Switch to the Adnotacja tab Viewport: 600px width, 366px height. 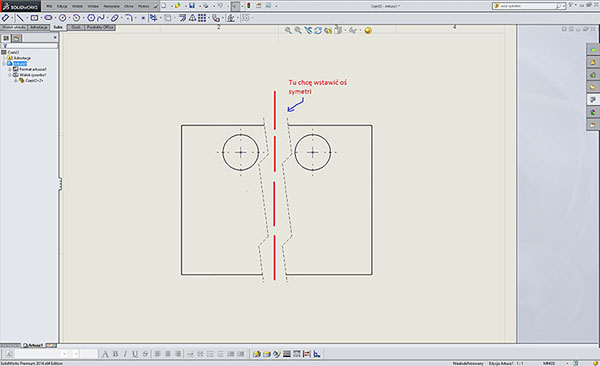39,28
